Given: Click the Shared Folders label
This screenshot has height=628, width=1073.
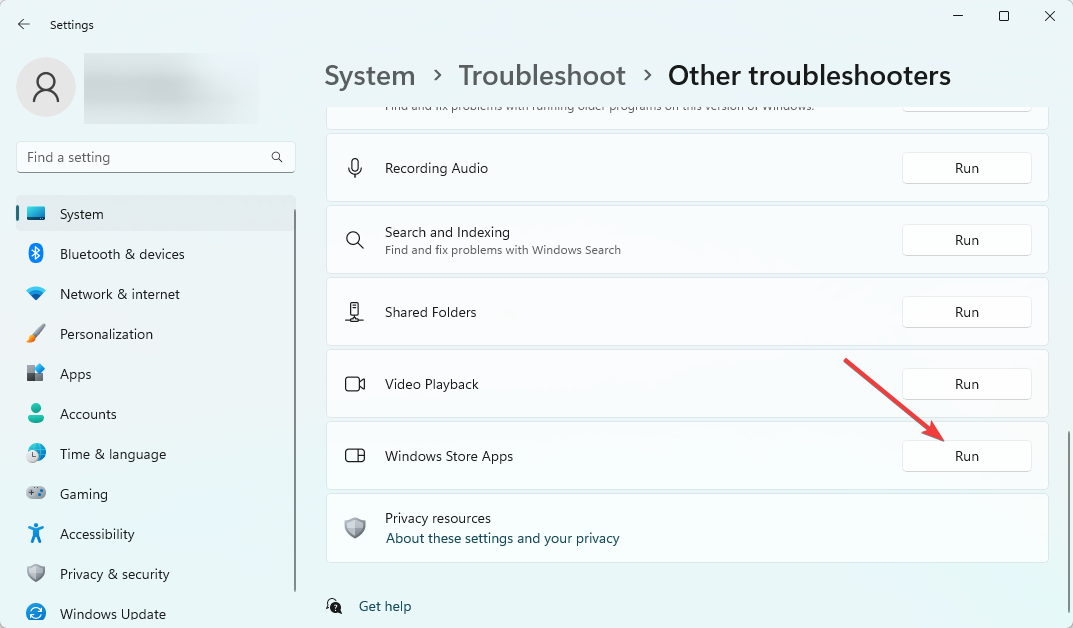Looking at the screenshot, I should [430, 312].
